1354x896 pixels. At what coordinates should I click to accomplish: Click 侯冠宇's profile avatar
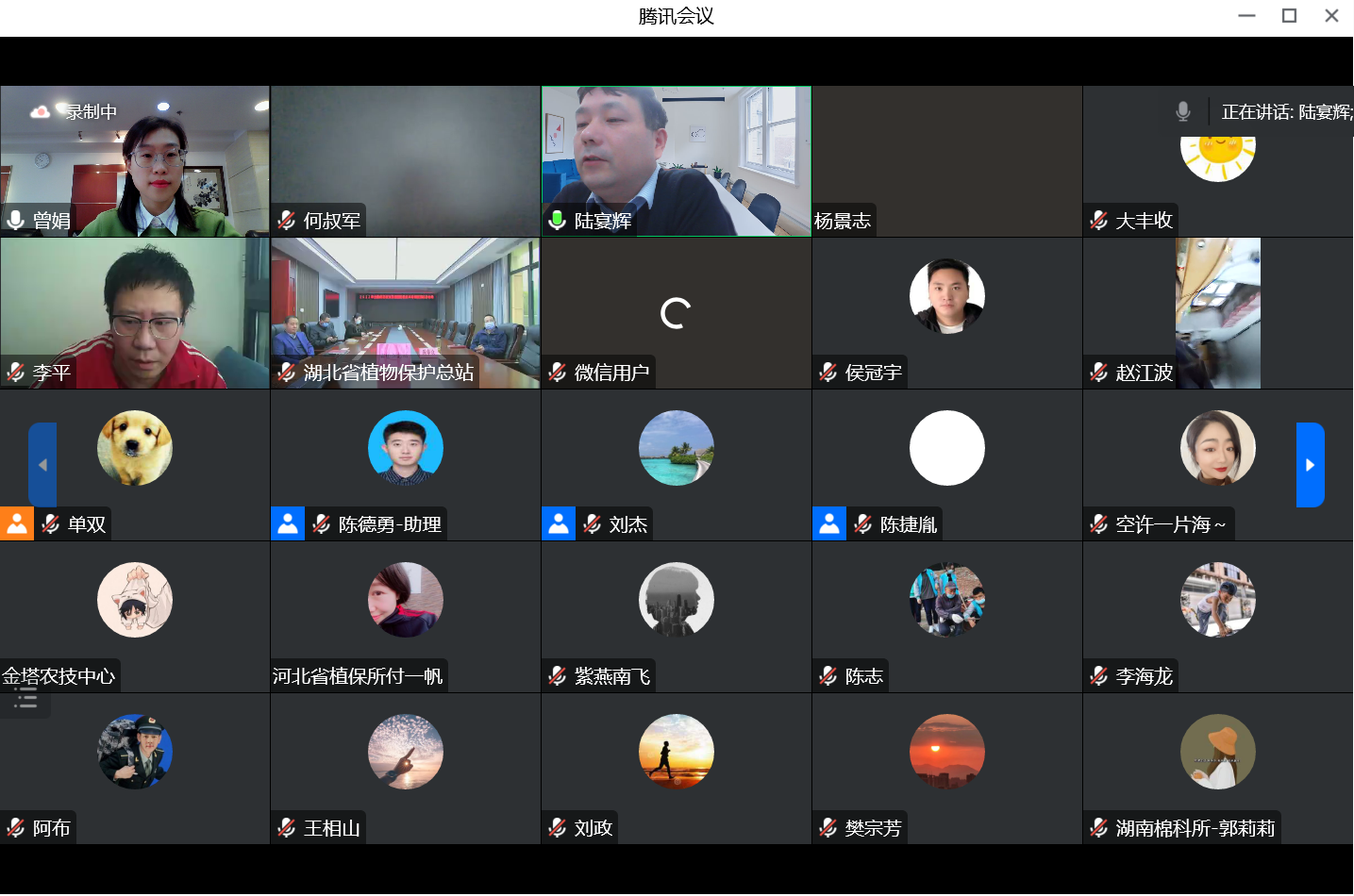pyautogui.click(x=947, y=296)
